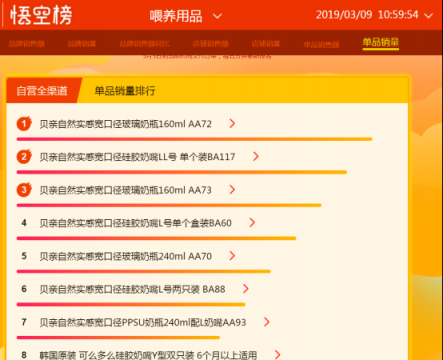The image size is (443, 360).
Task: Open details arrow for 玻璃奶瓶160ml AA72
Action: [232, 124]
